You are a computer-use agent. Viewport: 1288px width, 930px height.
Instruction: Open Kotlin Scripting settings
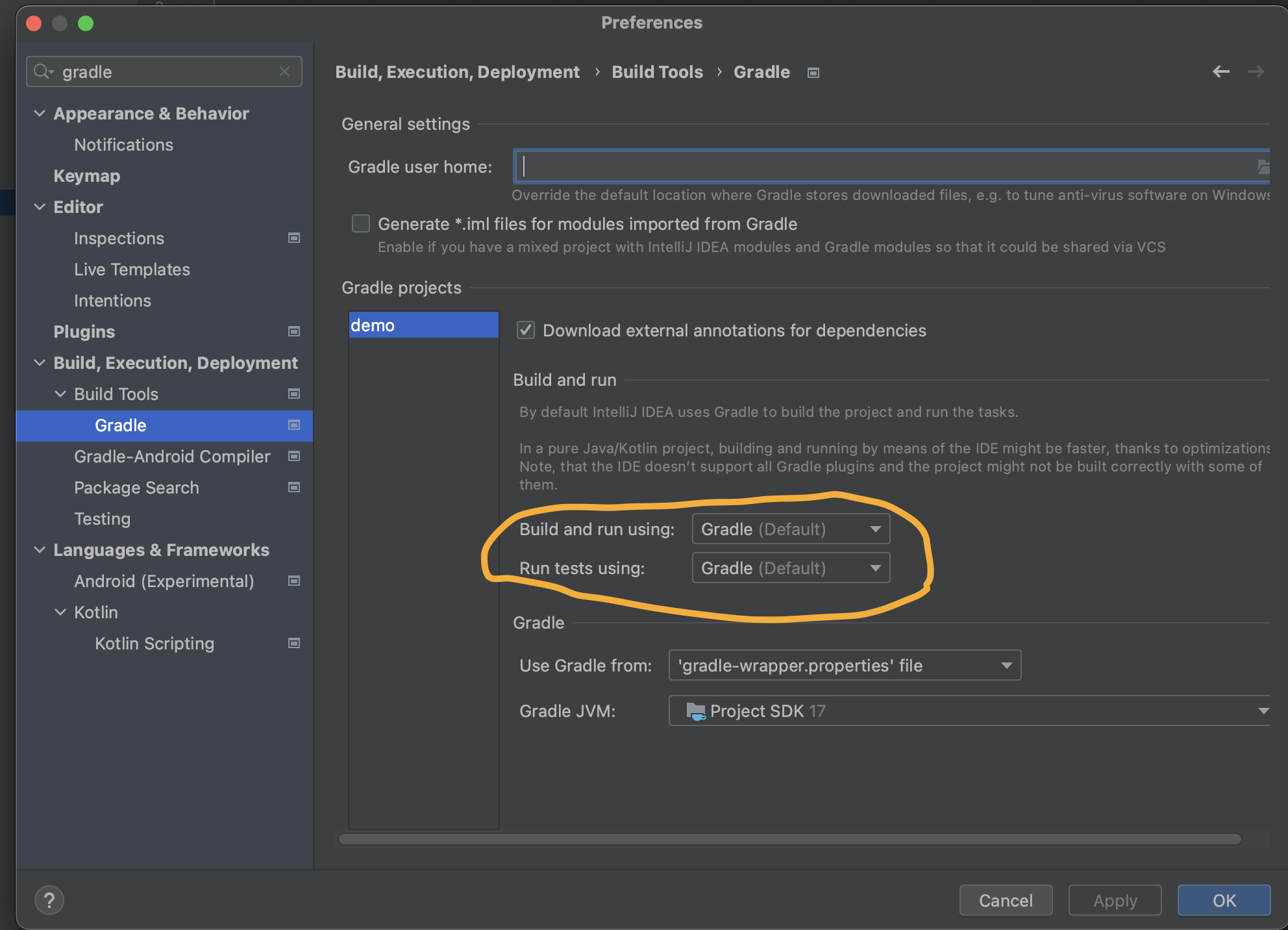tap(154, 644)
